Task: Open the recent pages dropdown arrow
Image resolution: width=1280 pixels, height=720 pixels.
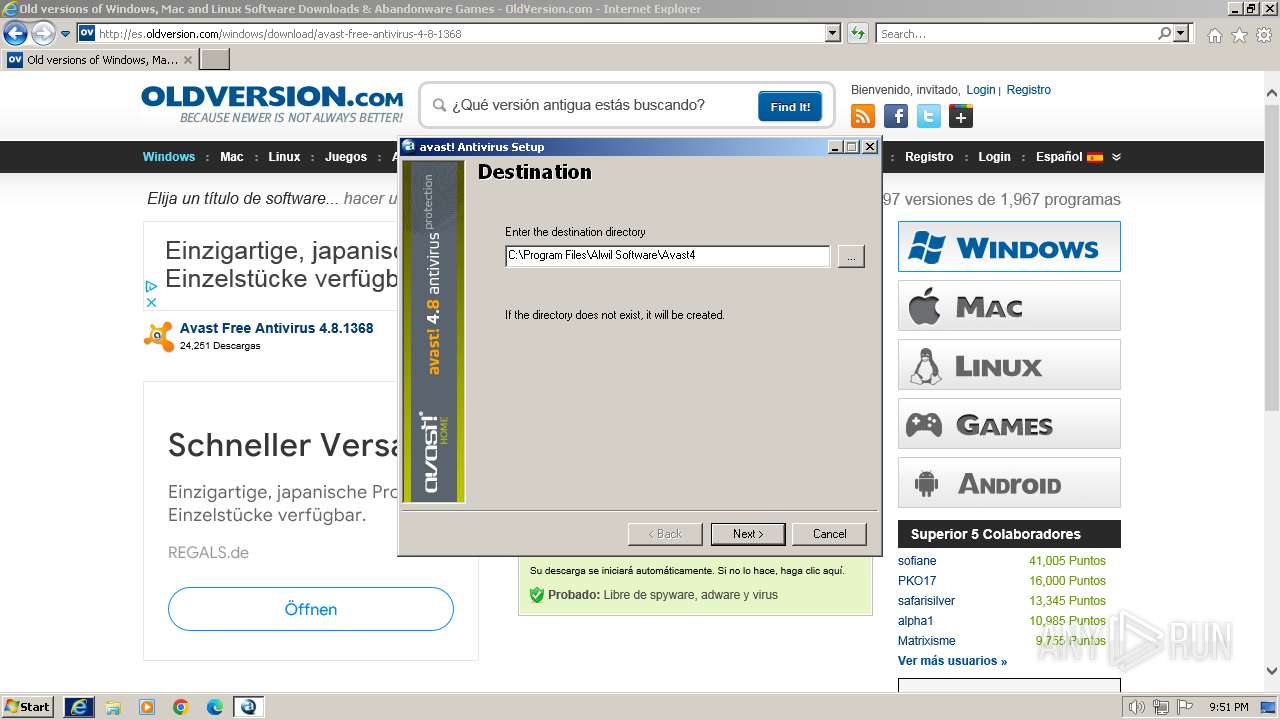Action: tap(66, 33)
